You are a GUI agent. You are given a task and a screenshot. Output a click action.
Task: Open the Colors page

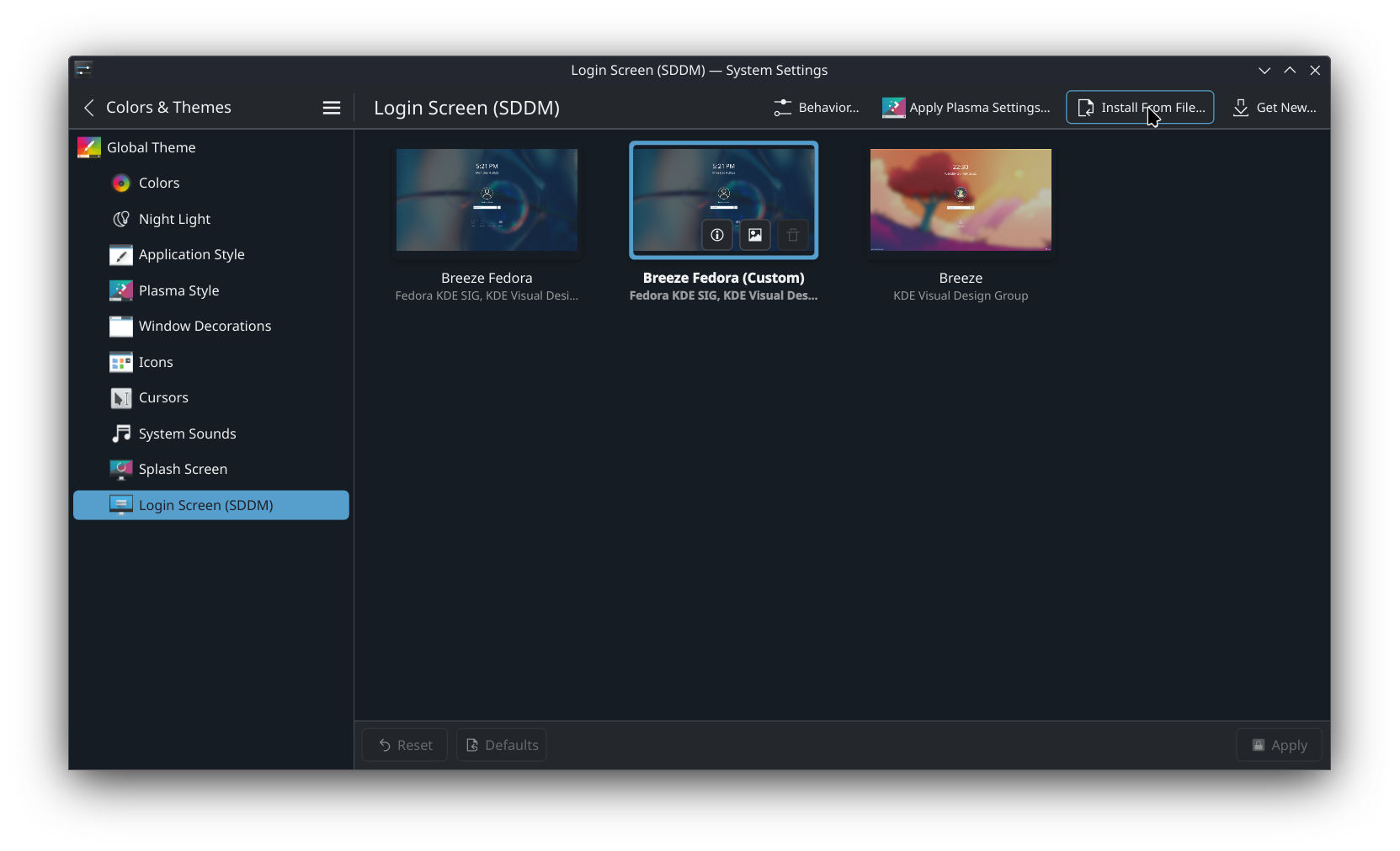[211, 183]
